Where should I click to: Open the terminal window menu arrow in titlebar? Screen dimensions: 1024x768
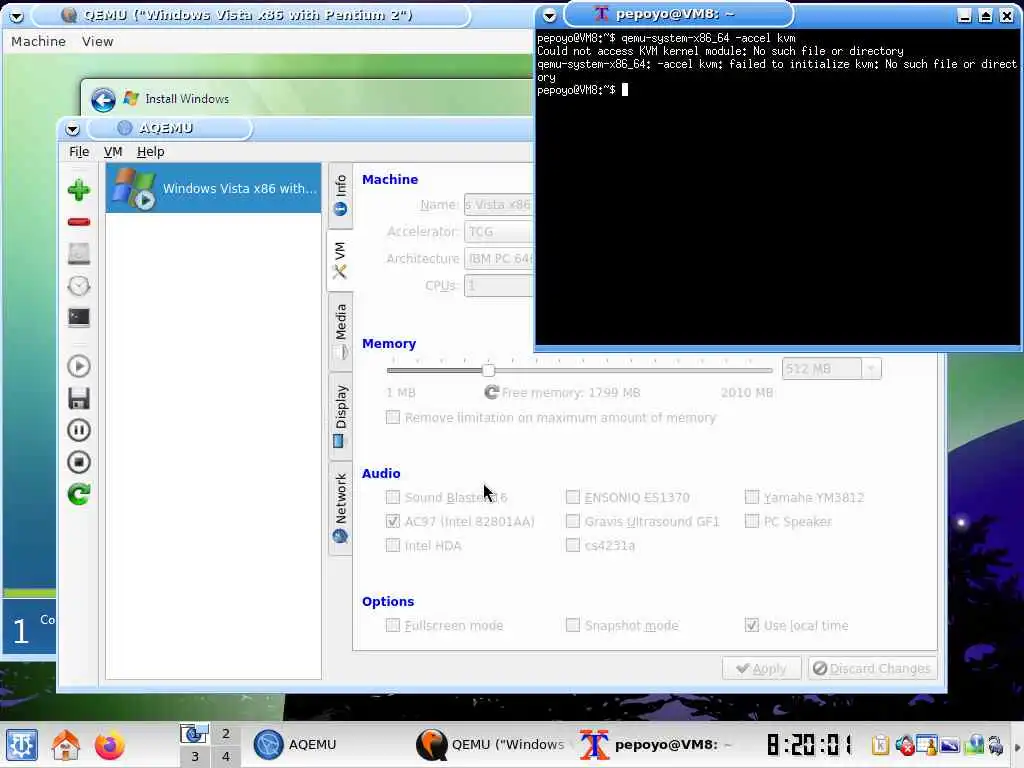click(x=549, y=16)
